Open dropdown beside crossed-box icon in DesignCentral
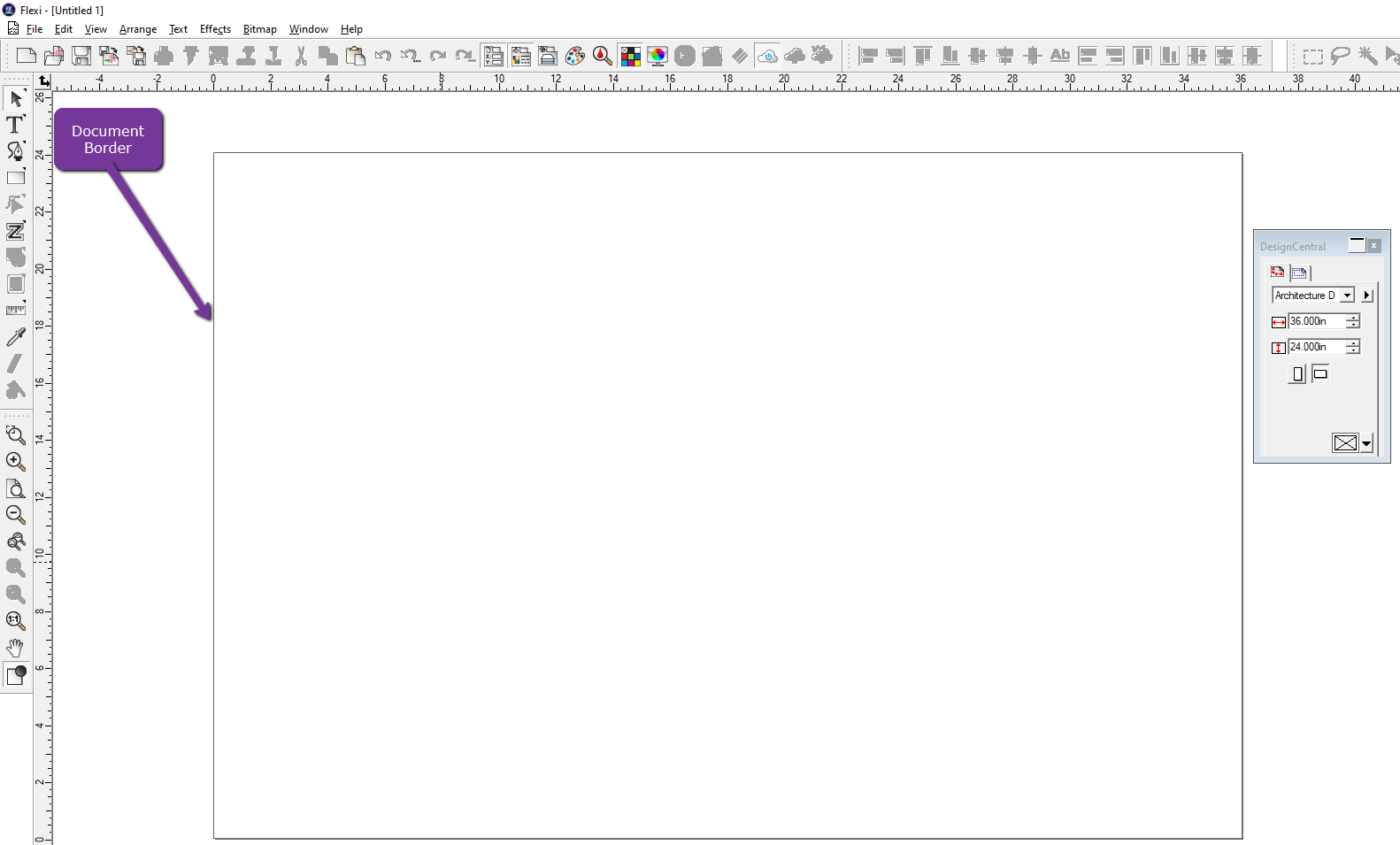This screenshot has width=1400, height=845. click(x=1367, y=444)
